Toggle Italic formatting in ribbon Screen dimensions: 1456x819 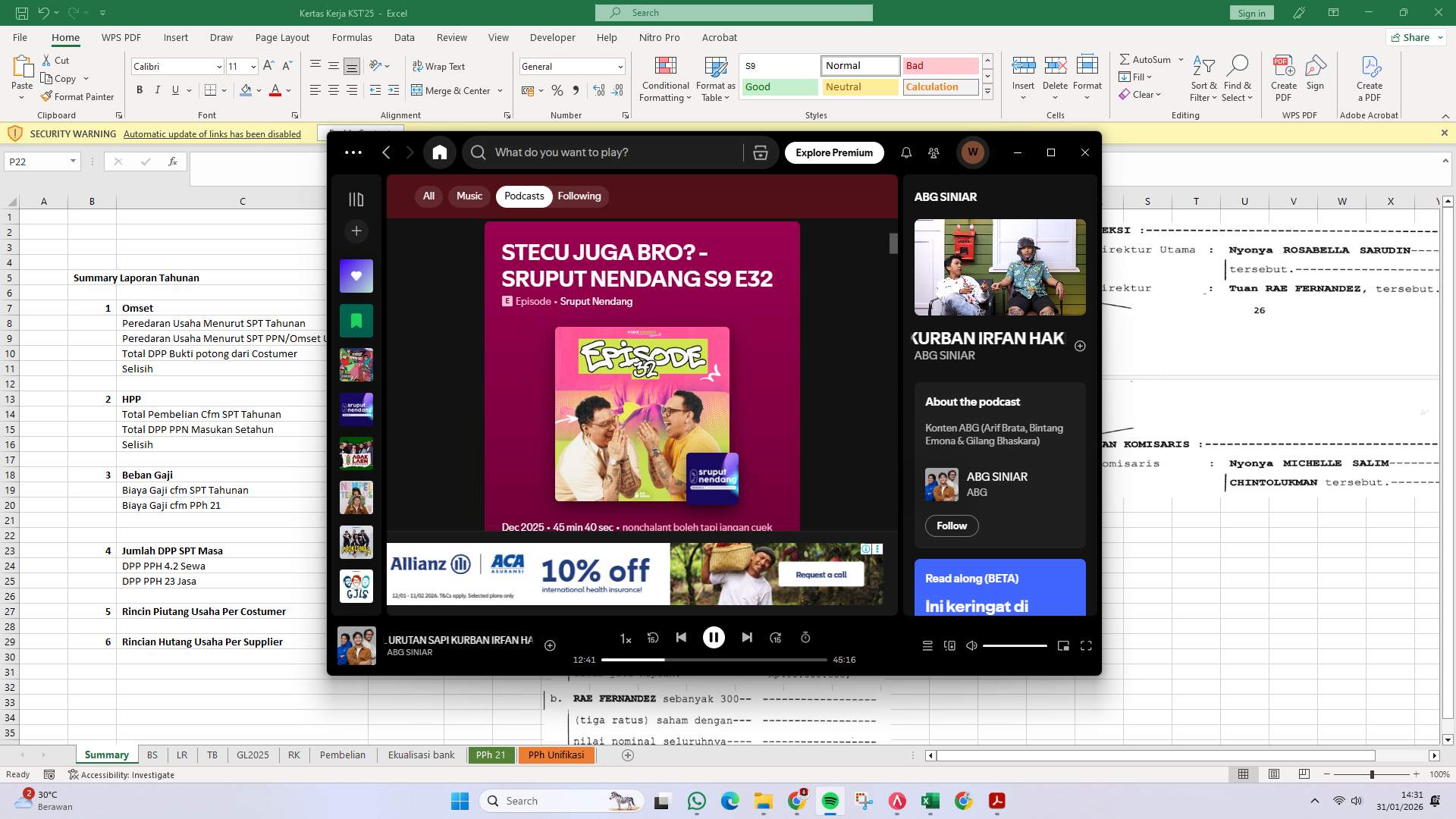[158, 90]
